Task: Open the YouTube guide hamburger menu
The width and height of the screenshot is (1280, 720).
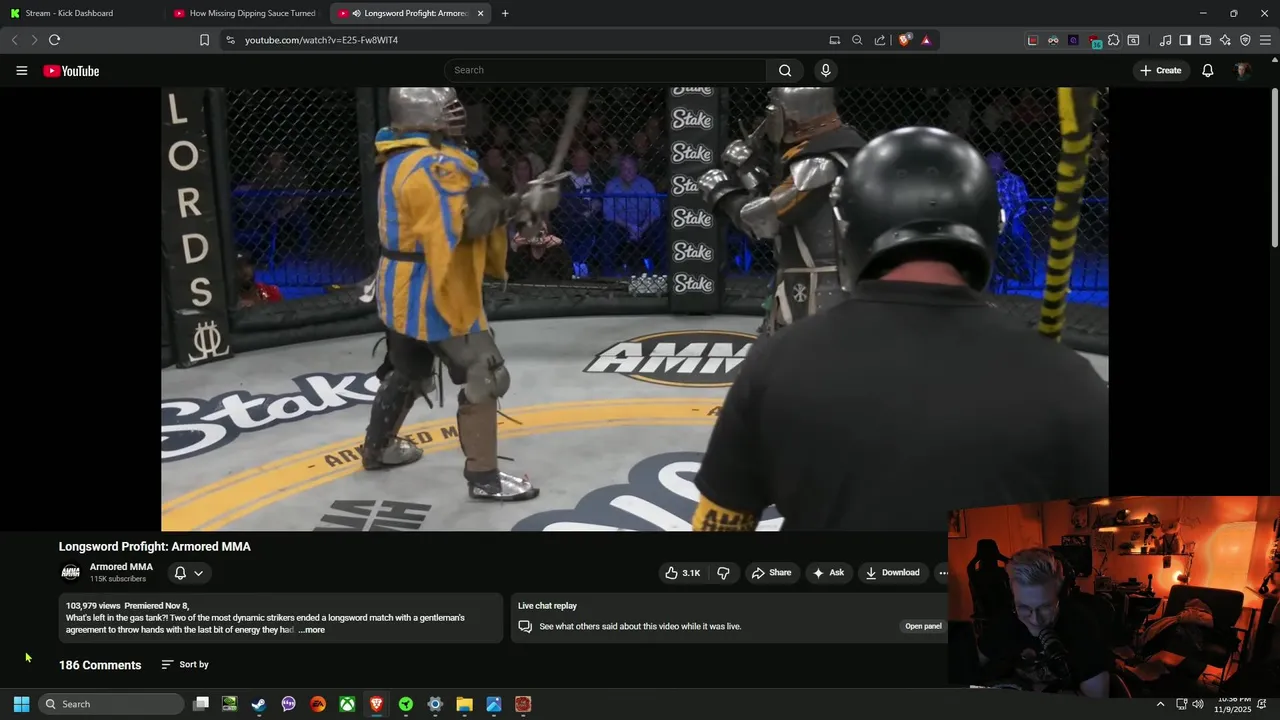Action: (21, 71)
